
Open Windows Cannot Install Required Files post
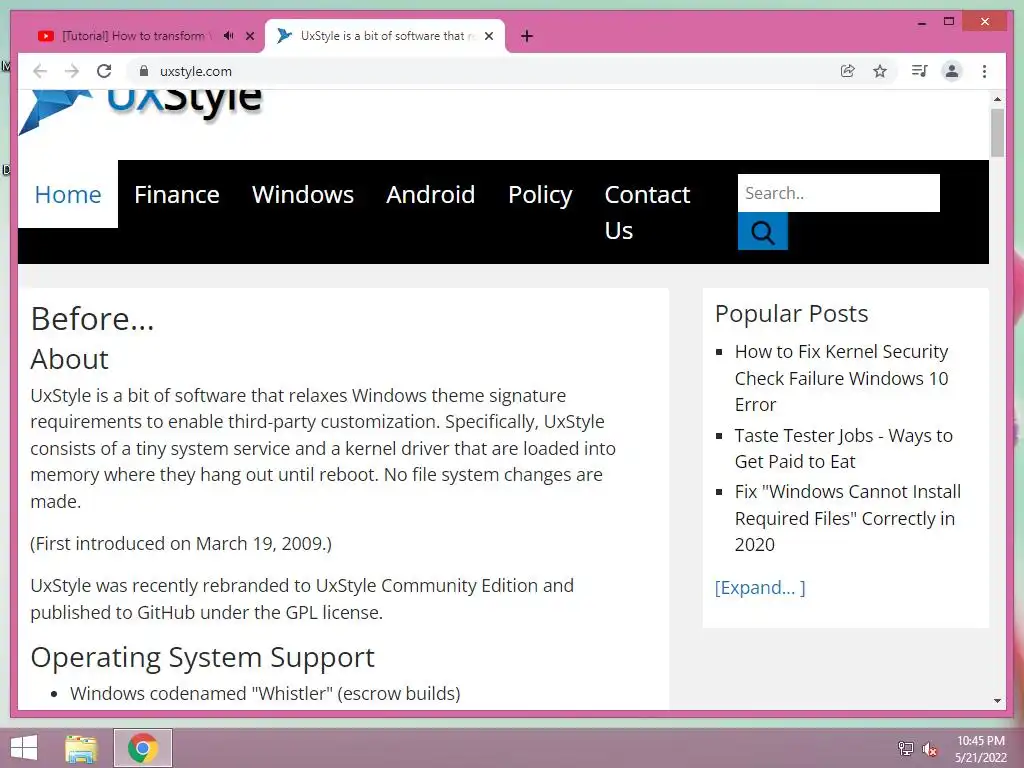848,518
